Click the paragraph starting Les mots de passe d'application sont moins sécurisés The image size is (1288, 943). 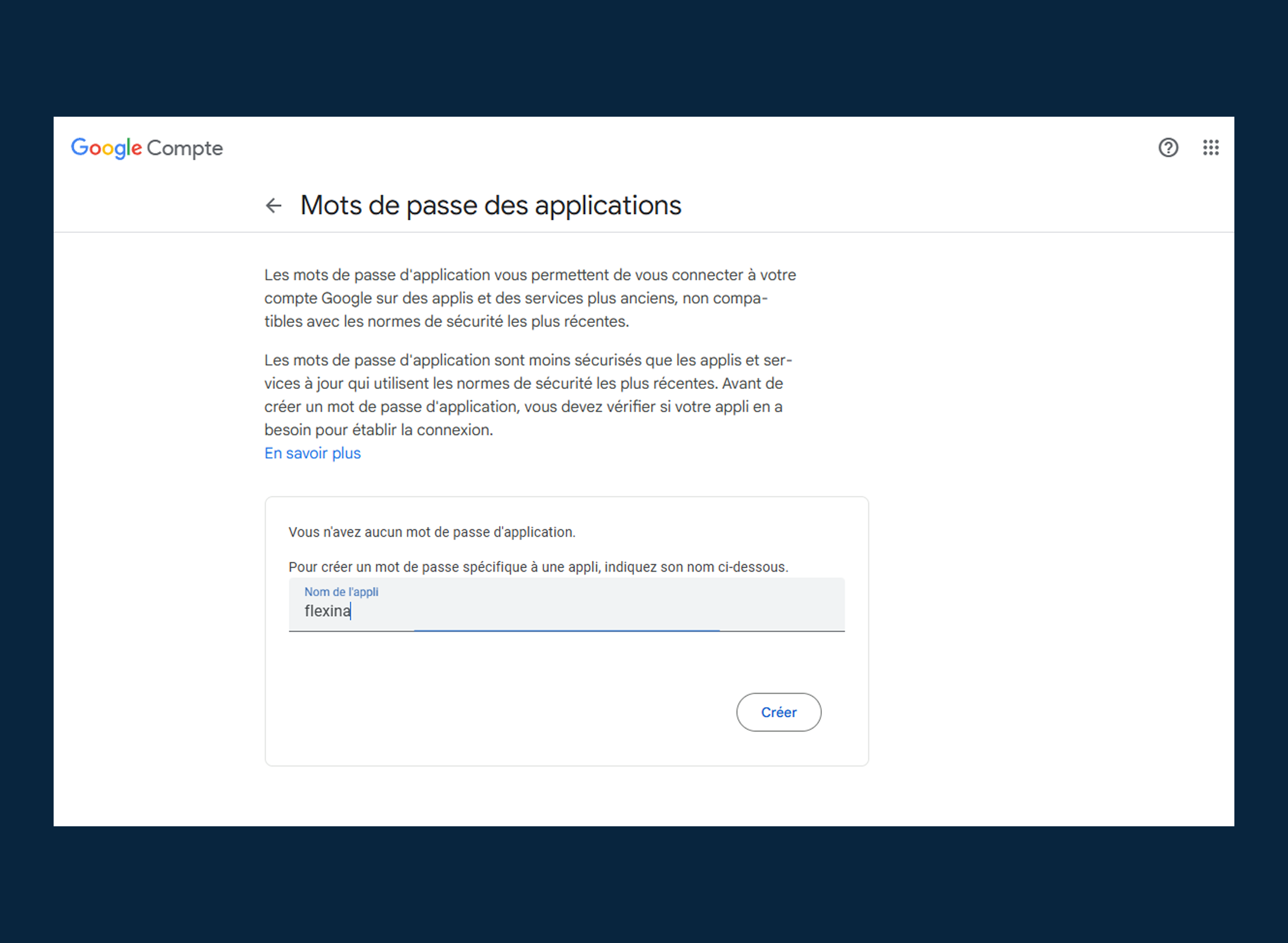(x=529, y=395)
